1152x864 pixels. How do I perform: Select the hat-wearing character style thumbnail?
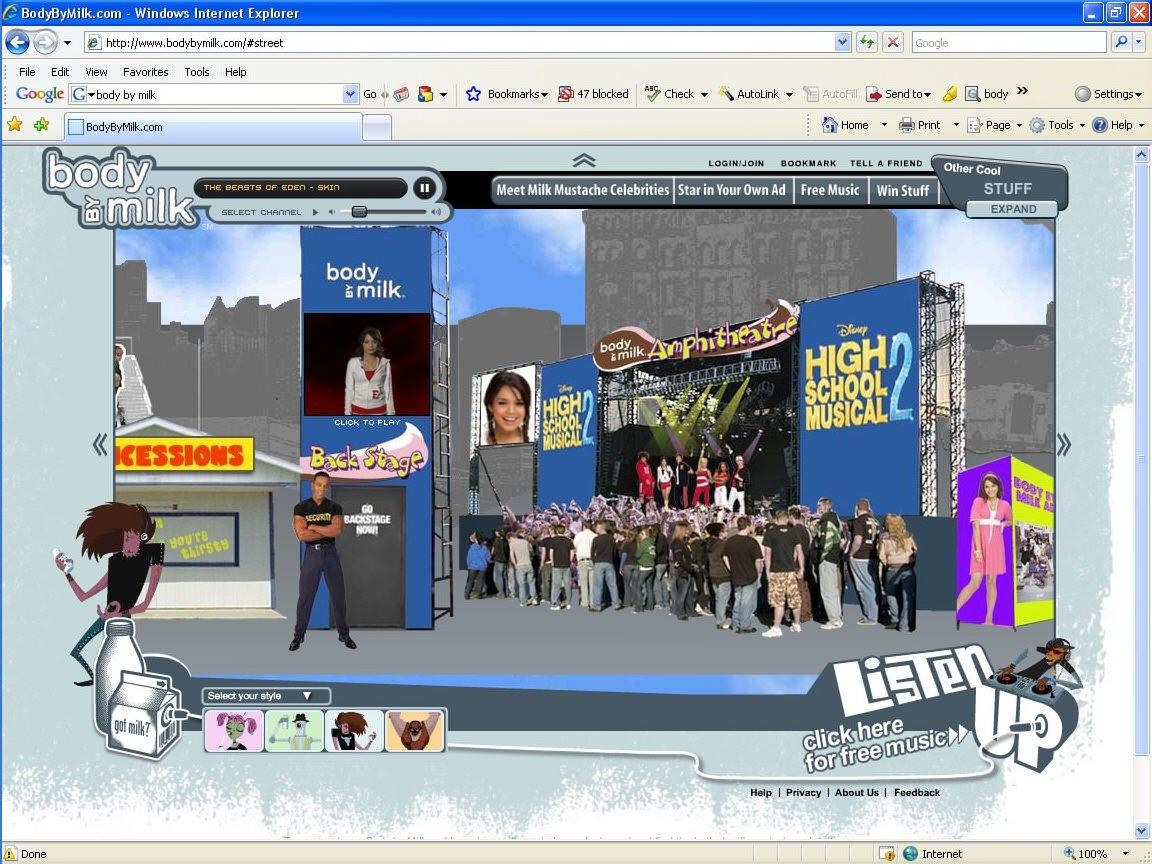(295, 730)
